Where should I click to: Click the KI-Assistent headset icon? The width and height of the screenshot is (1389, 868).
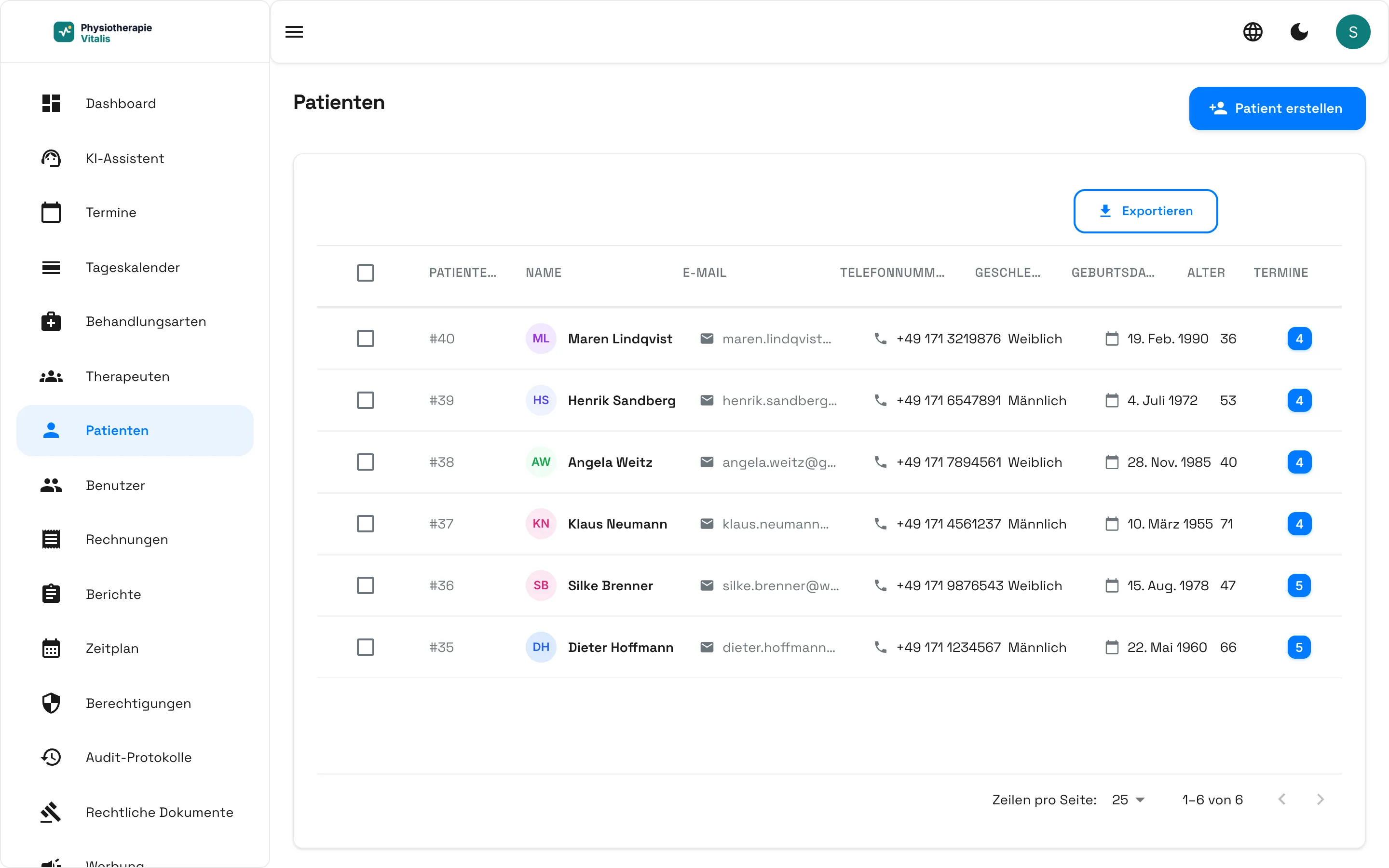[x=51, y=158]
